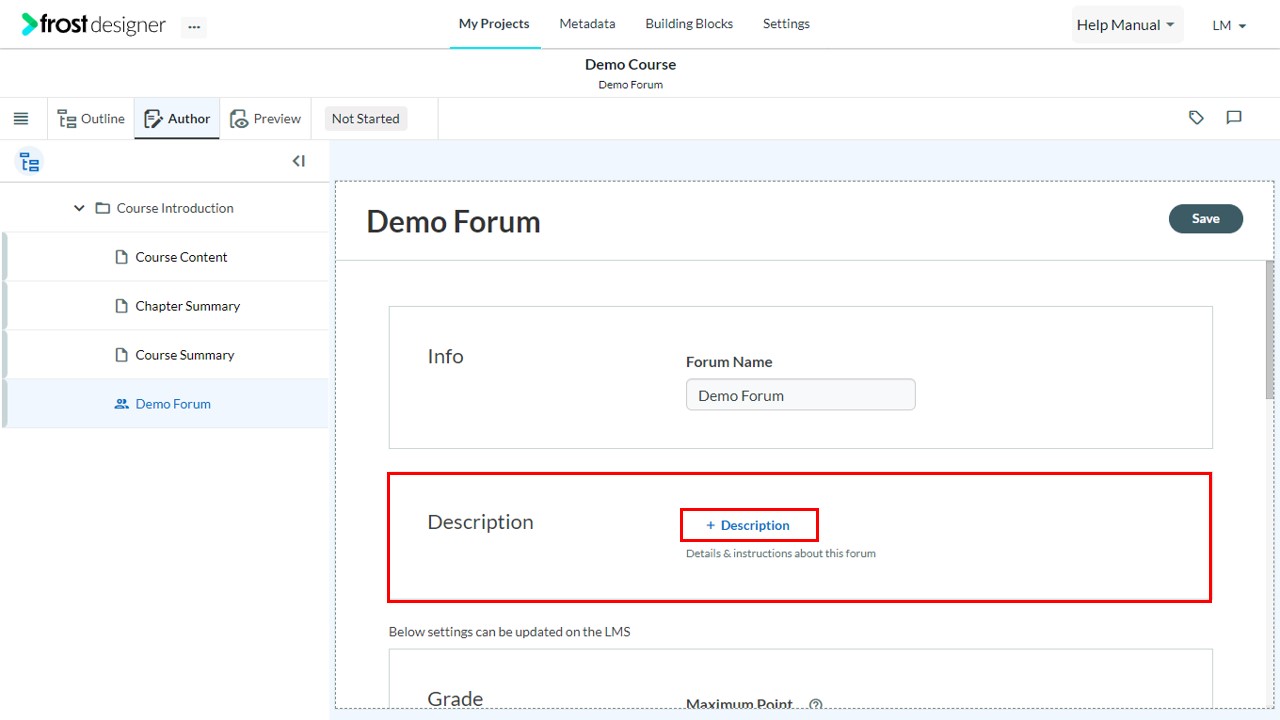The image size is (1280, 720).
Task: Click the Course Introduction tree label
Action: point(175,208)
